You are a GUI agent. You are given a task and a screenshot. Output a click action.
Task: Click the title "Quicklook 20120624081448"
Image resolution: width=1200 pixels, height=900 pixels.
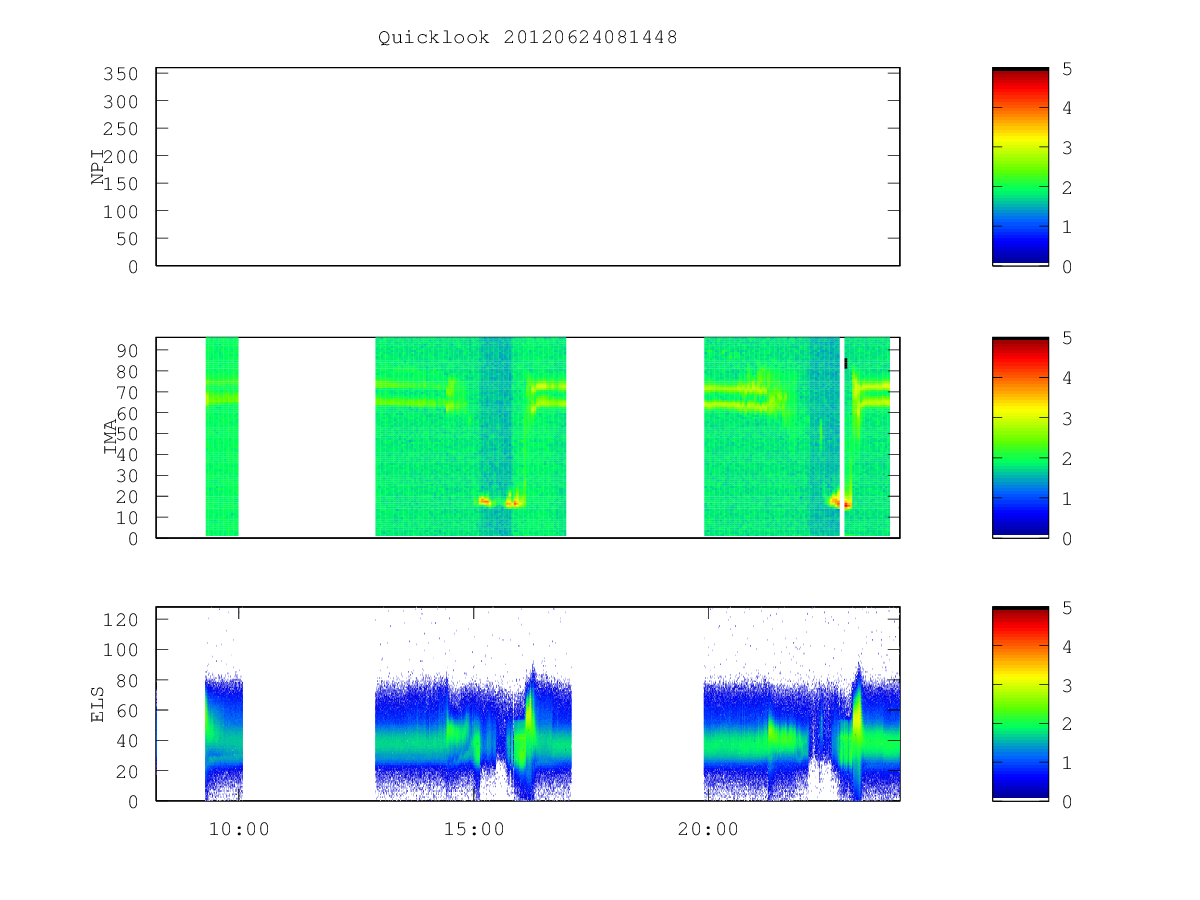pyautogui.click(x=528, y=38)
